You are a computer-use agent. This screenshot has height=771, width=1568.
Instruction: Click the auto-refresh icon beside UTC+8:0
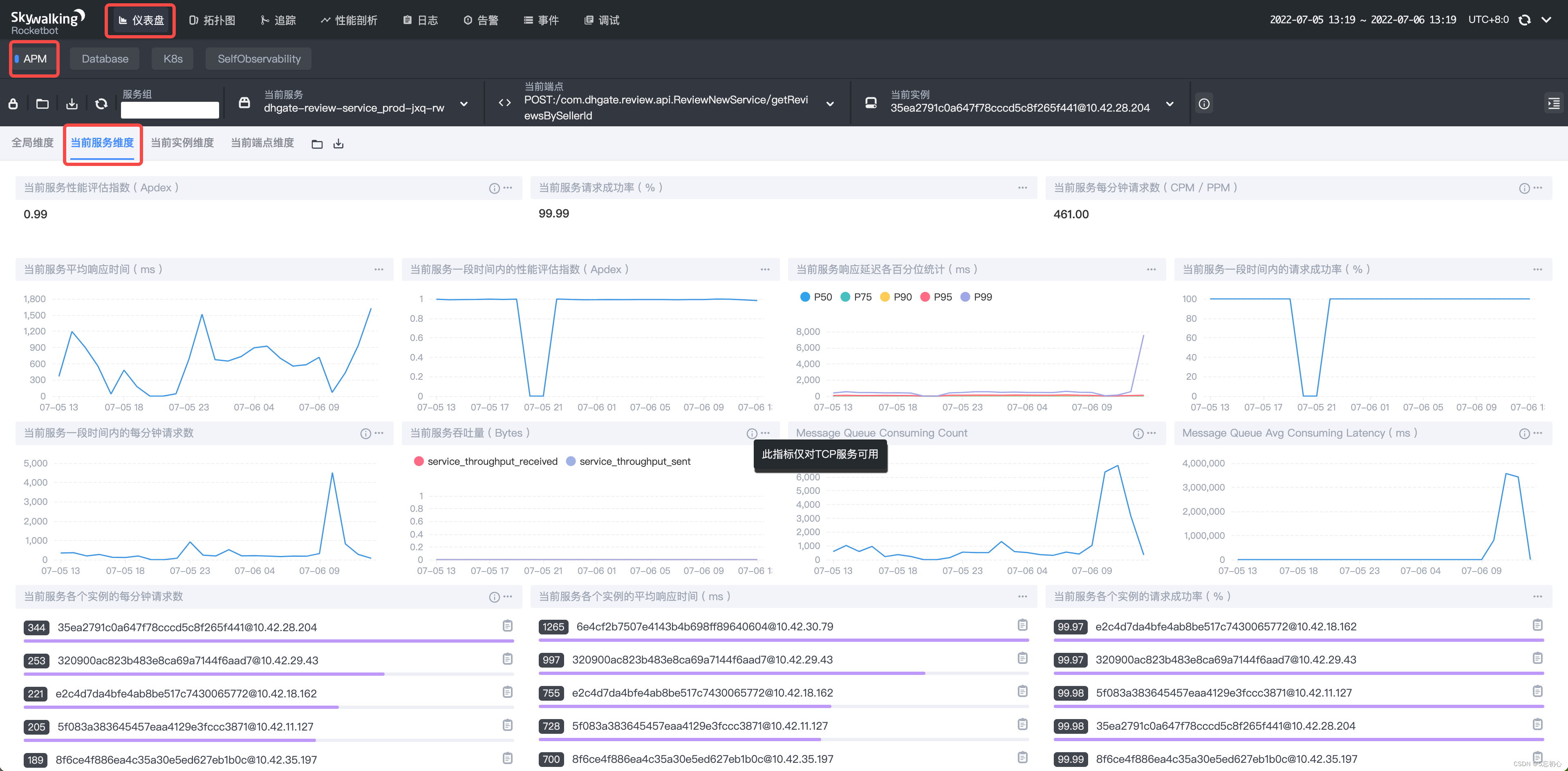click(1524, 20)
